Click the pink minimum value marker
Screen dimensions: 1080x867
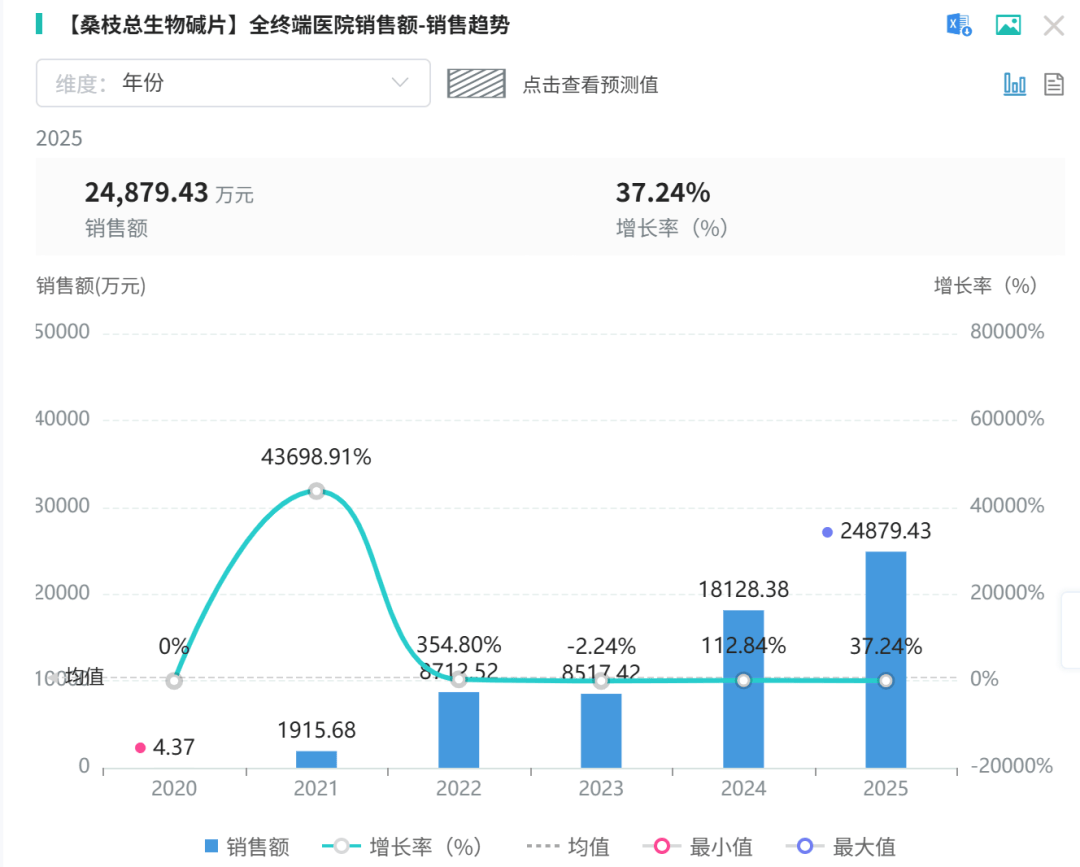[x=140, y=747]
